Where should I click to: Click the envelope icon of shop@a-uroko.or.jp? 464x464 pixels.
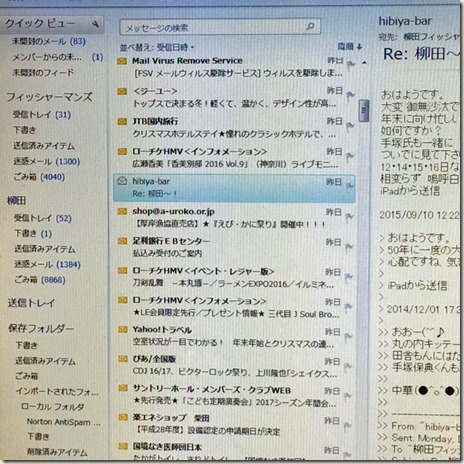point(122,211)
